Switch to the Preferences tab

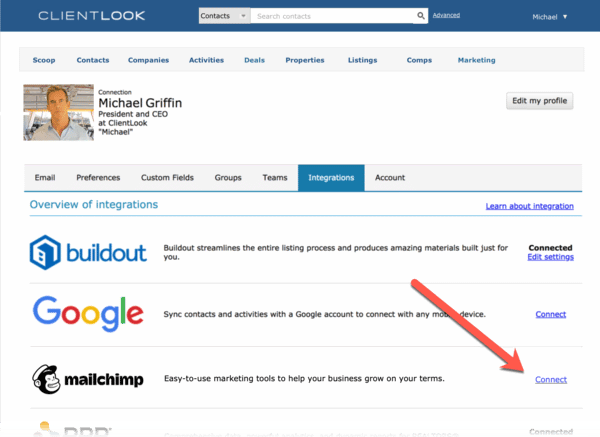coord(98,178)
